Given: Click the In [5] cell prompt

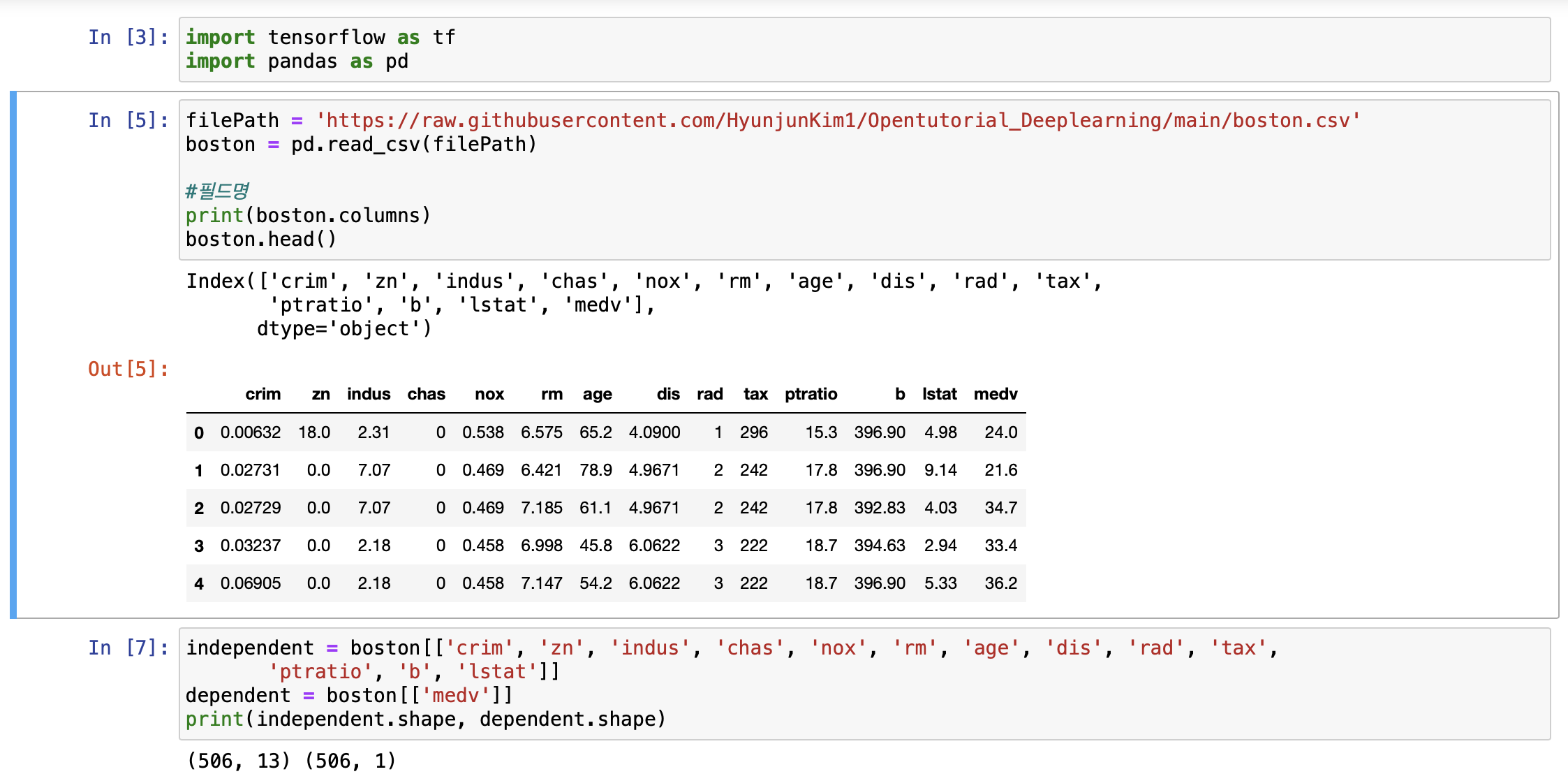Looking at the screenshot, I should [128, 120].
